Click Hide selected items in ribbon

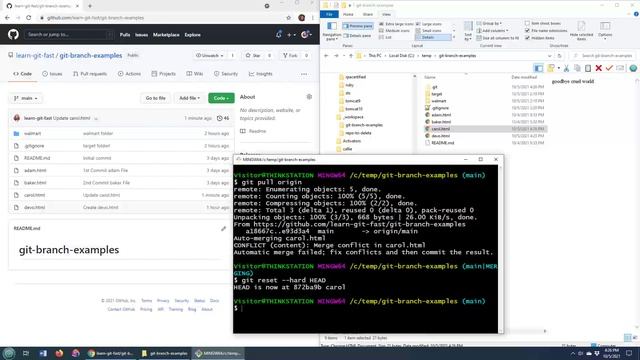point(581,31)
